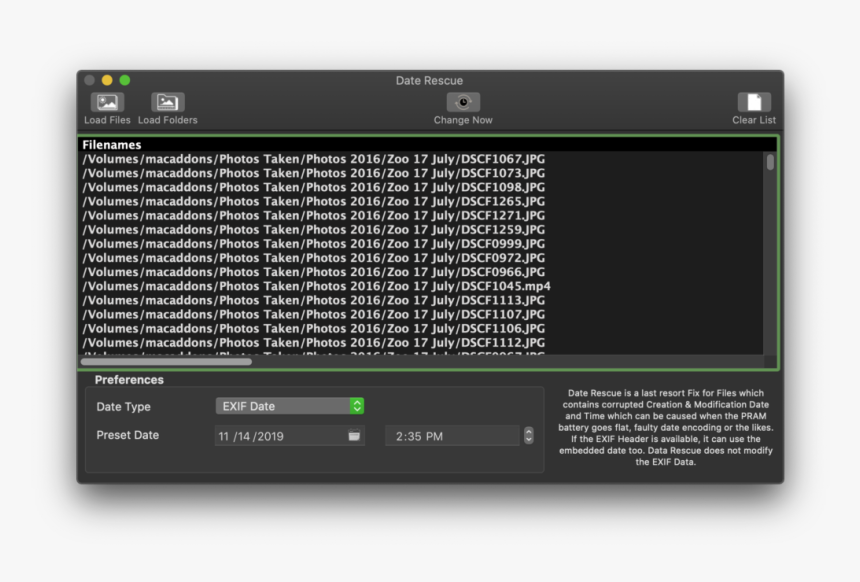The height and width of the screenshot is (582, 860).
Task: Select the row DSCF0972.JPG
Action: tap(421, 258)
